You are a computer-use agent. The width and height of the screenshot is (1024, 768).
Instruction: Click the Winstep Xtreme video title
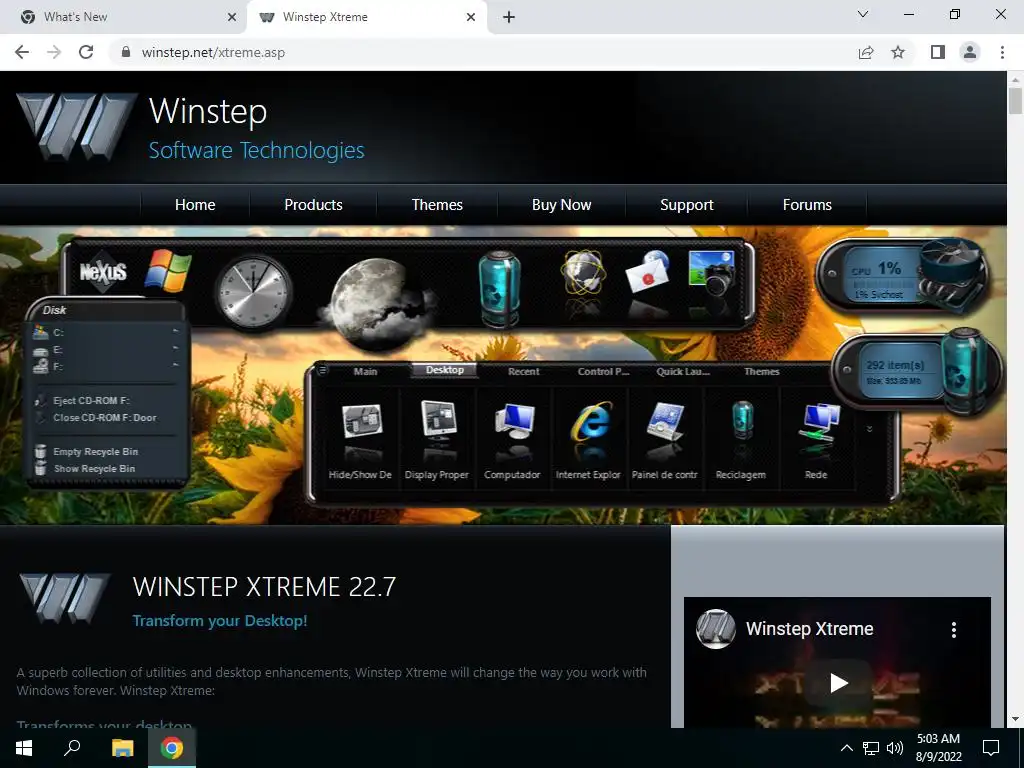[x=809, y=629]
